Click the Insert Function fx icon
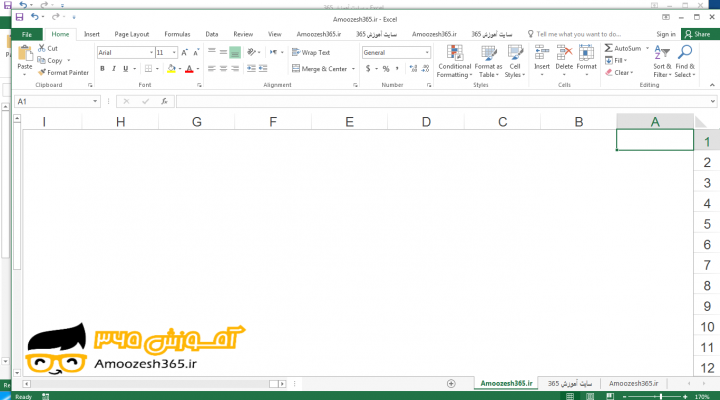 [164, 101]
